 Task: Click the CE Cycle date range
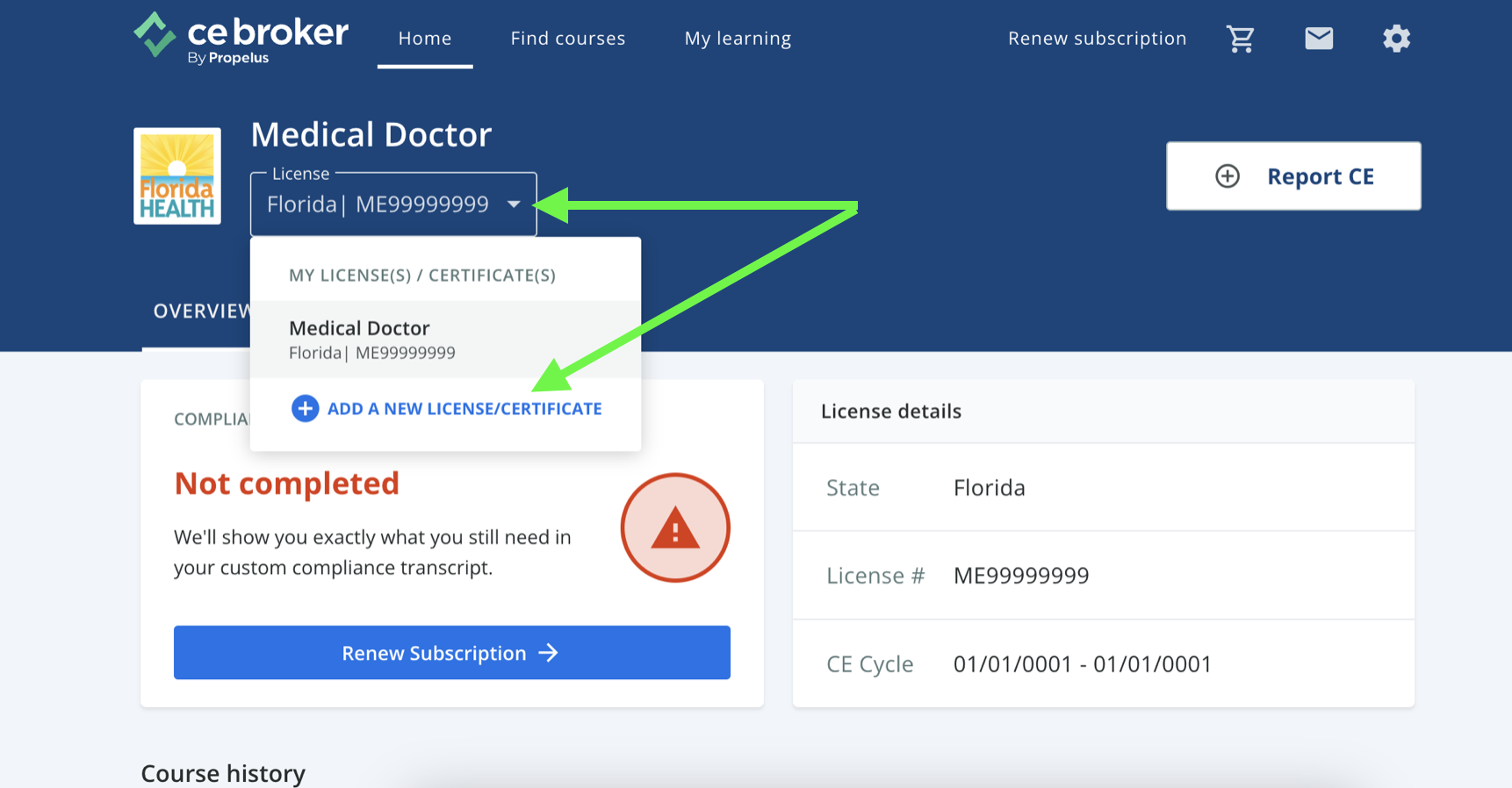point(1083,664)
